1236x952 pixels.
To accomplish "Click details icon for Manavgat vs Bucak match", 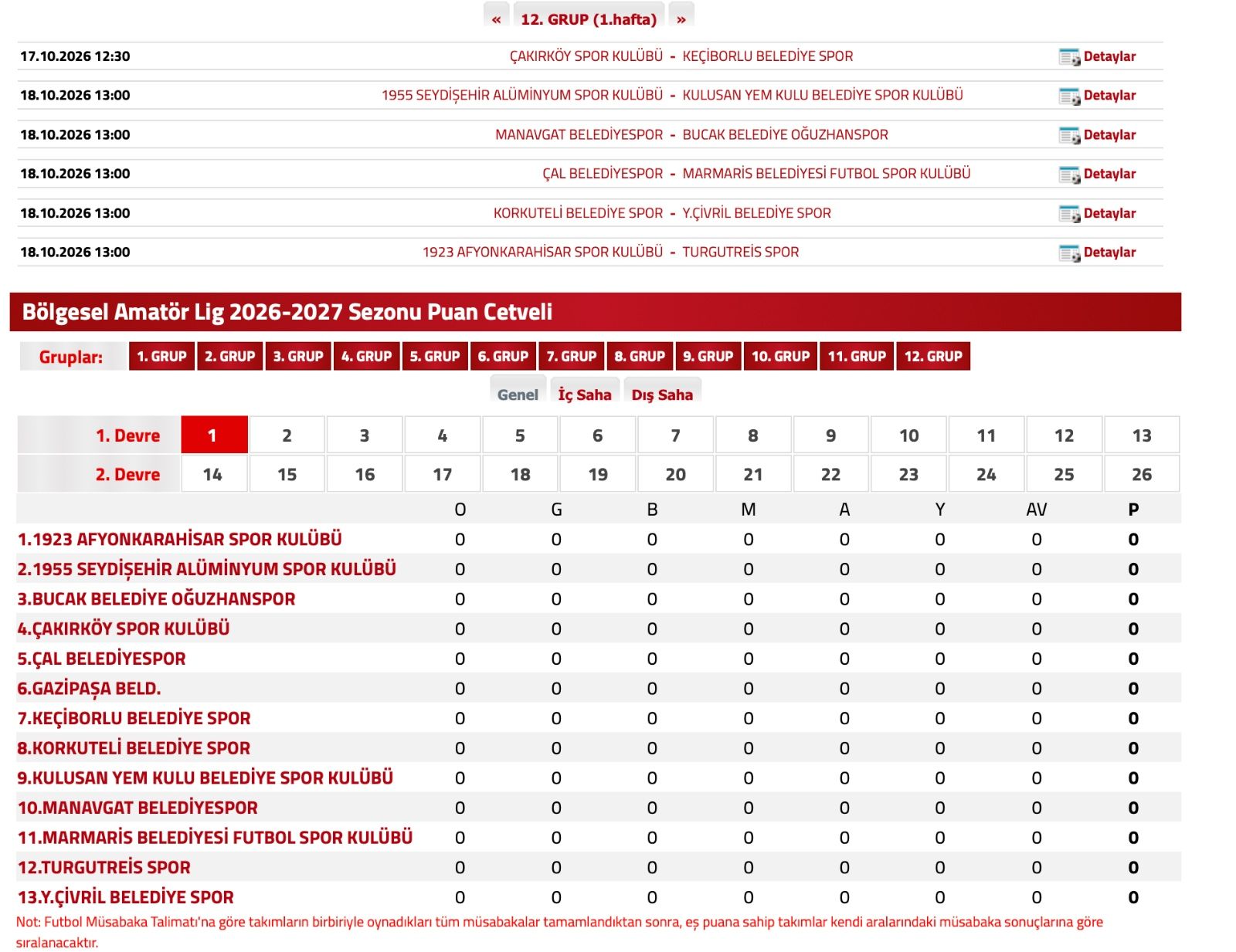I will [1069, 135].
